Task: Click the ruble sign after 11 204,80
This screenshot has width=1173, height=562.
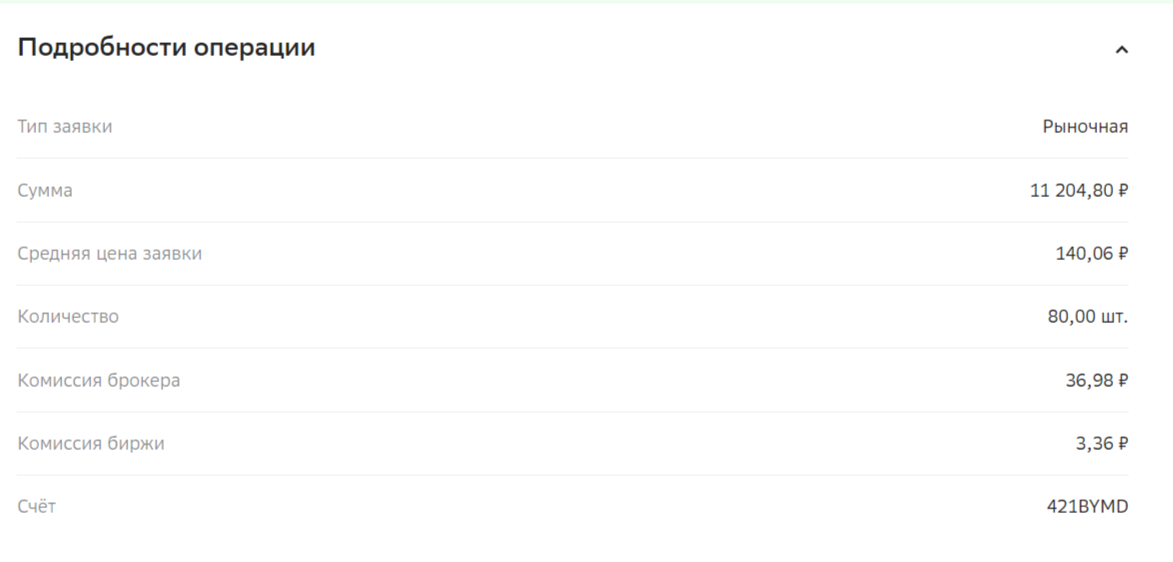Action: pos(1123,191)
